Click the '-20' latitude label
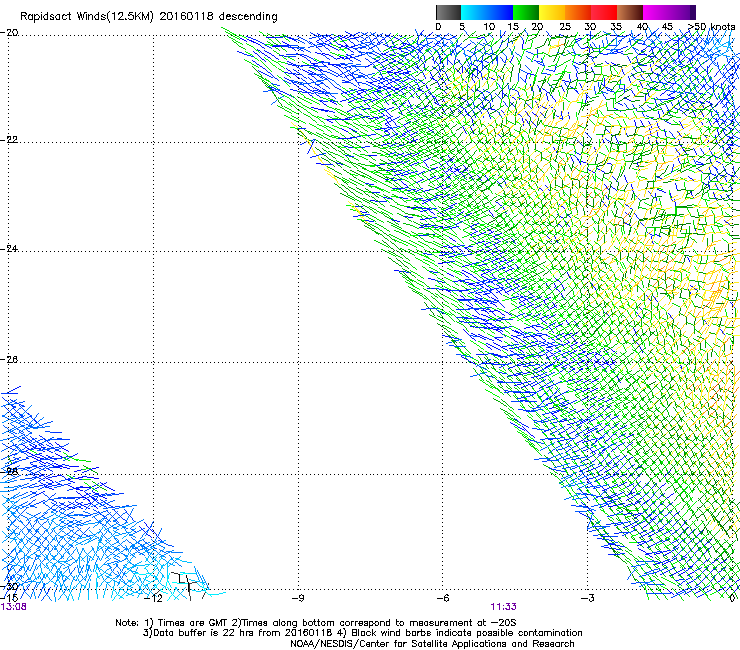 9,33
